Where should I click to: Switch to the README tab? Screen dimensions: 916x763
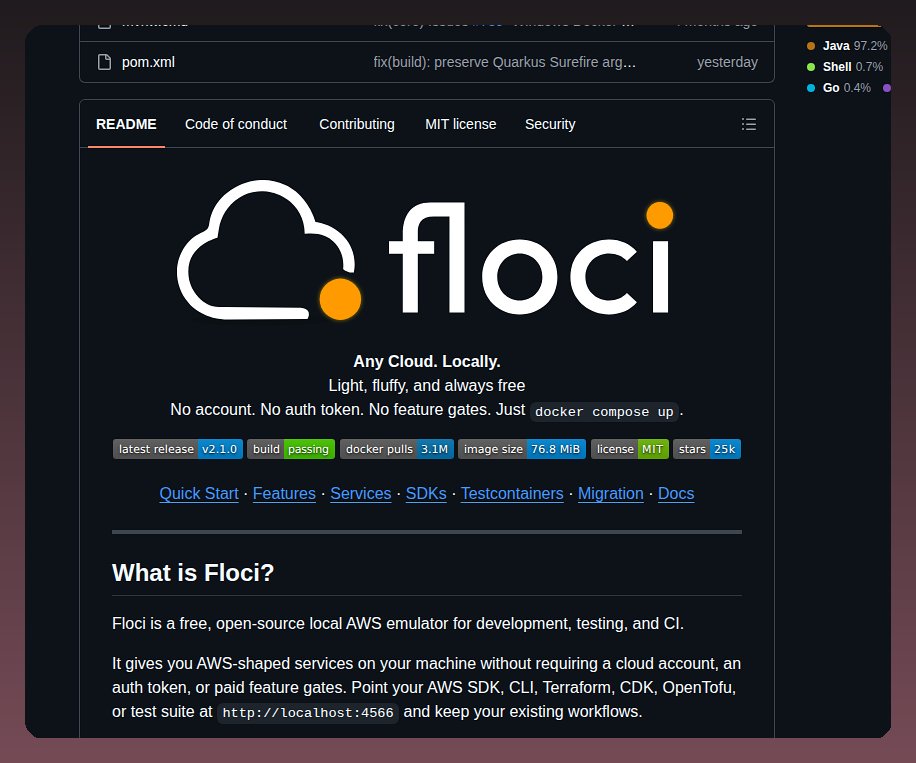click(x=126, y=124)
